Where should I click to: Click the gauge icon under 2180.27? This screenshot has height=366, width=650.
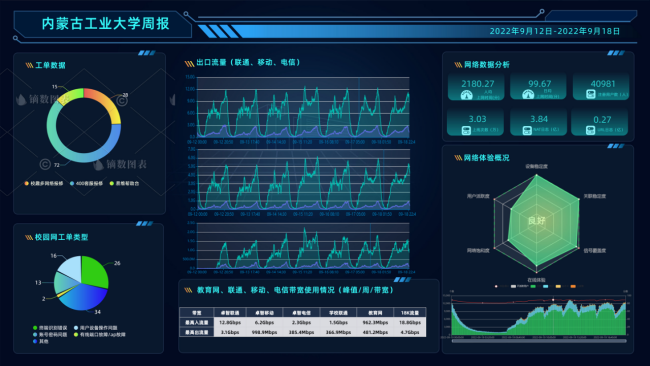pyautogui.click(x=466, y=96)
